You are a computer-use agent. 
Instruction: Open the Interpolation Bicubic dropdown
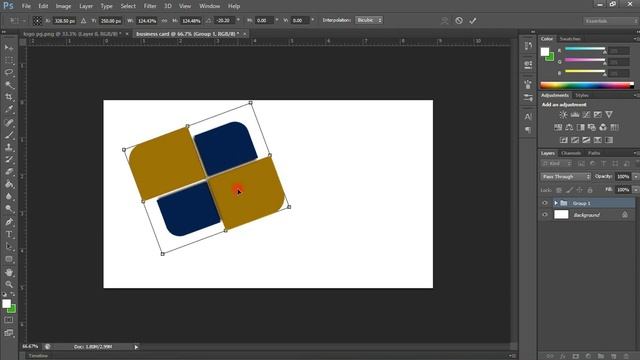point(369,20)
